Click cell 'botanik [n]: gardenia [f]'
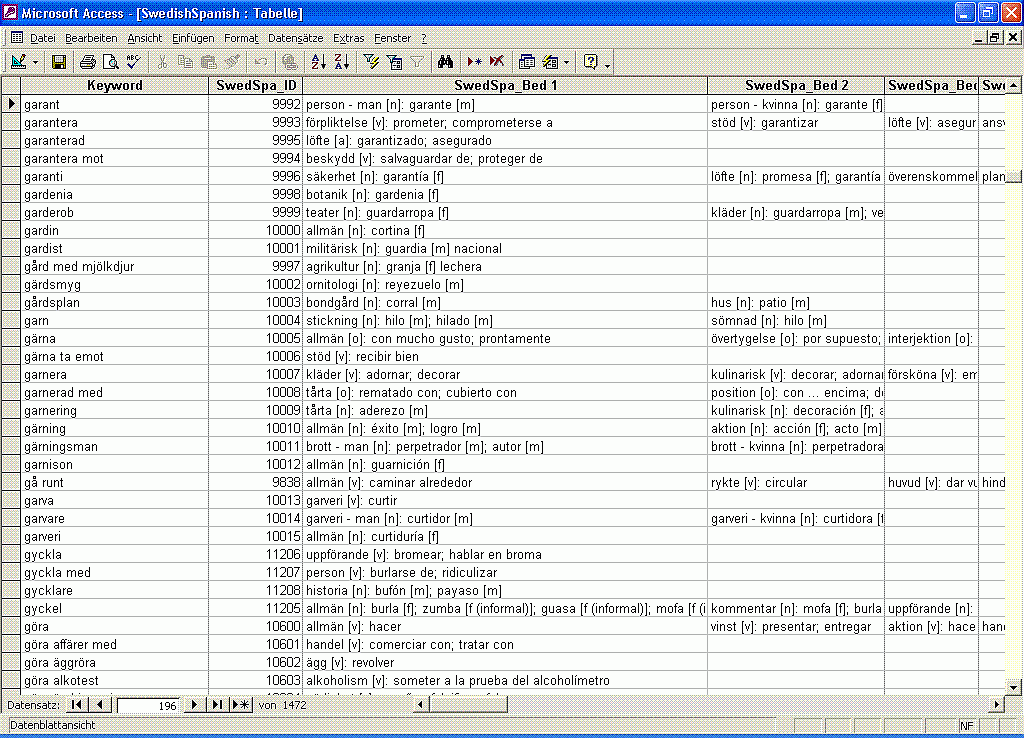This screenshot has width=1024, height=738. click(x=505, y=194)
